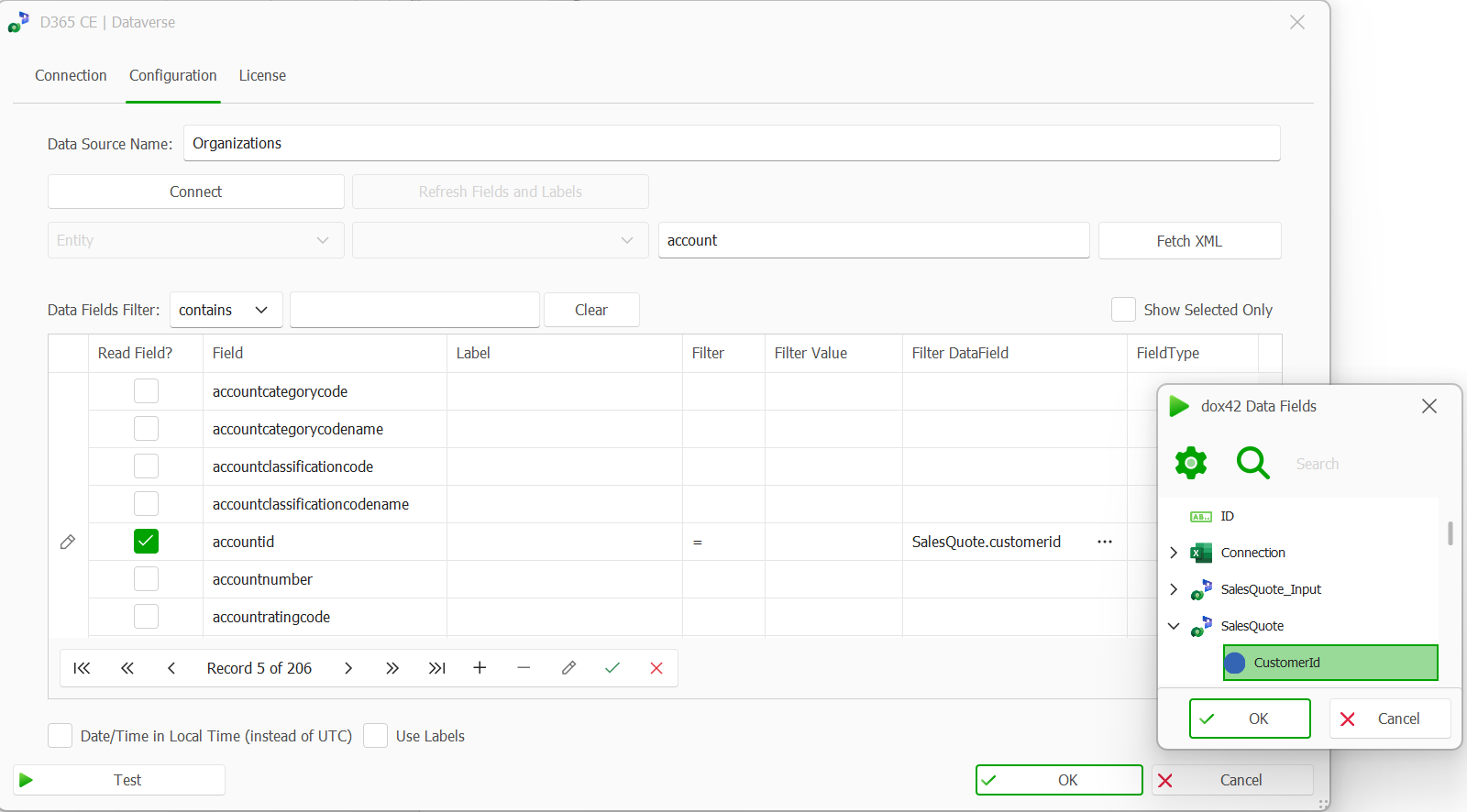The width and height of the screenshot is (1467, 812).
Task: Open settings gear in dox42 Data Fields
Action: (1191, 463)
